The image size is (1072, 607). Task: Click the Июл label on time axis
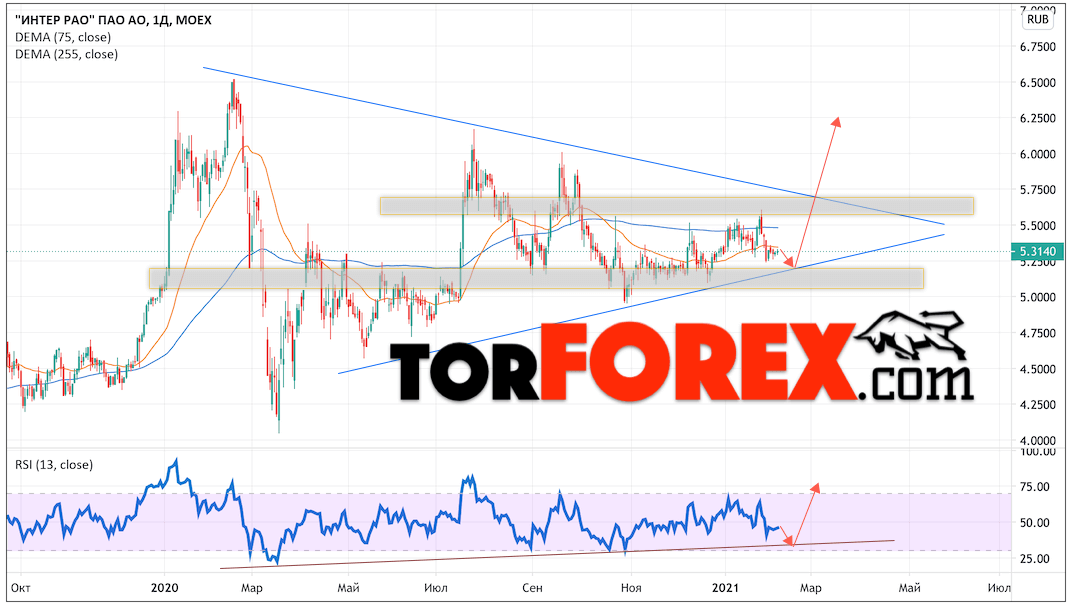point(436,588)
